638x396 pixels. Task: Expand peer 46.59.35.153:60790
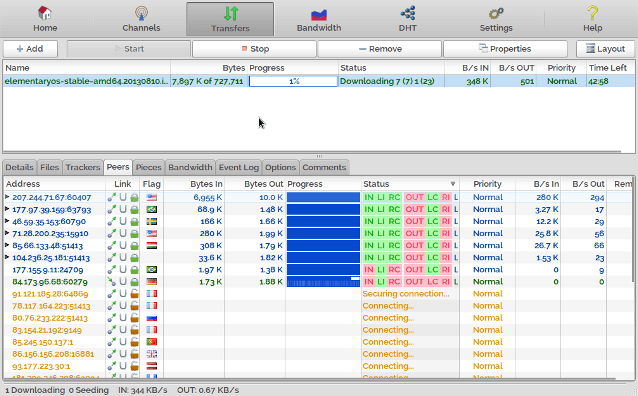pyautogui.click(x=7, y=221)
